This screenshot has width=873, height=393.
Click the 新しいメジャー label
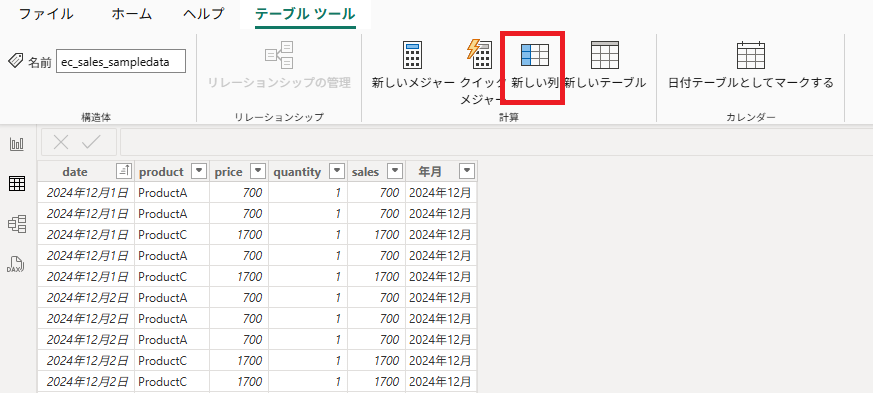[x=413, y=83]
